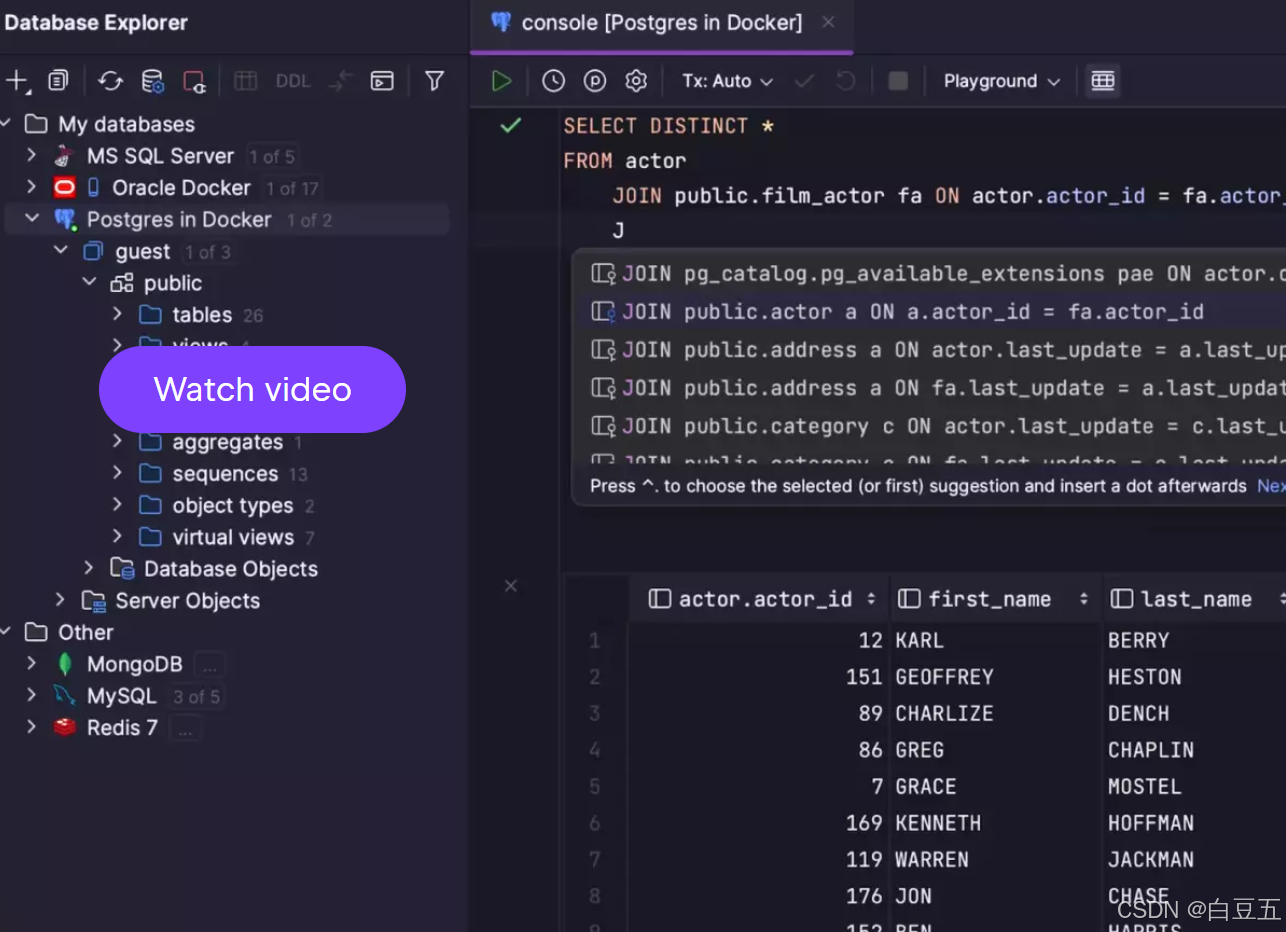Viewport: 1286px width, 932px height.
Task: Click the CHARLIZE cell
Action: [944, 714]
